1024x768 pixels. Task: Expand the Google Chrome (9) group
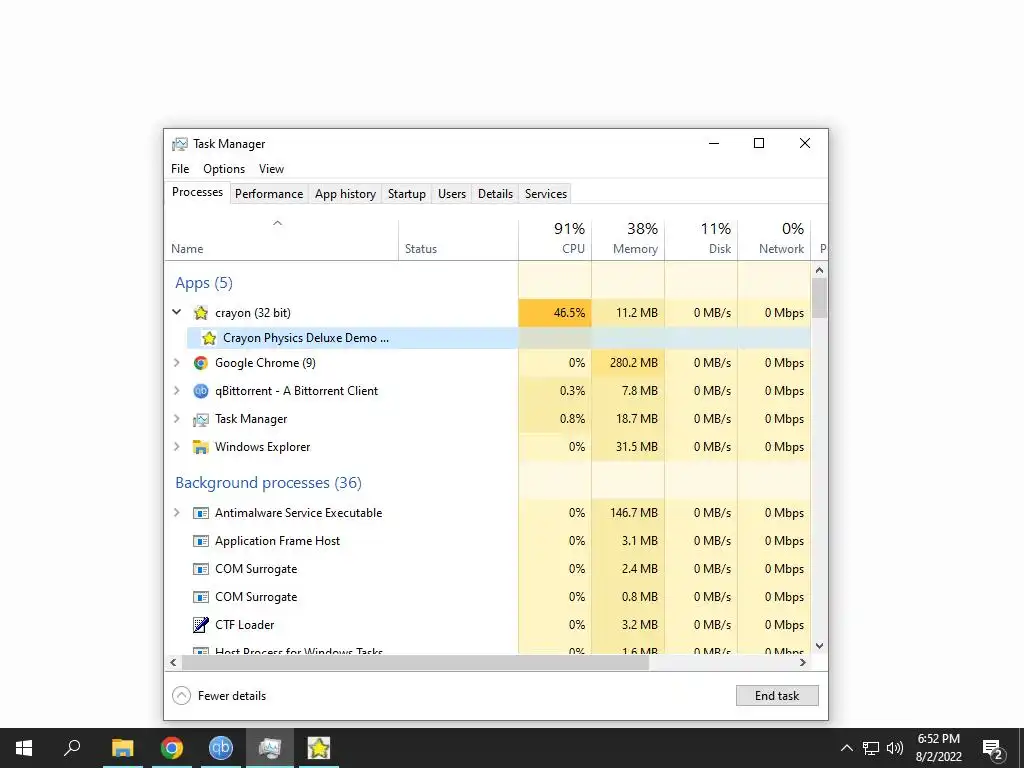(x=176, y=362)
